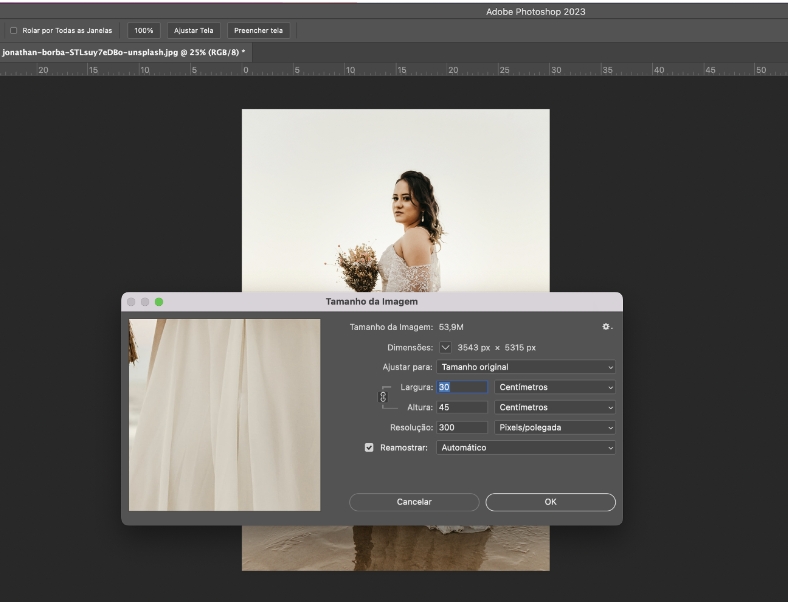Click the Largura value field

click(x=462, y=387)
